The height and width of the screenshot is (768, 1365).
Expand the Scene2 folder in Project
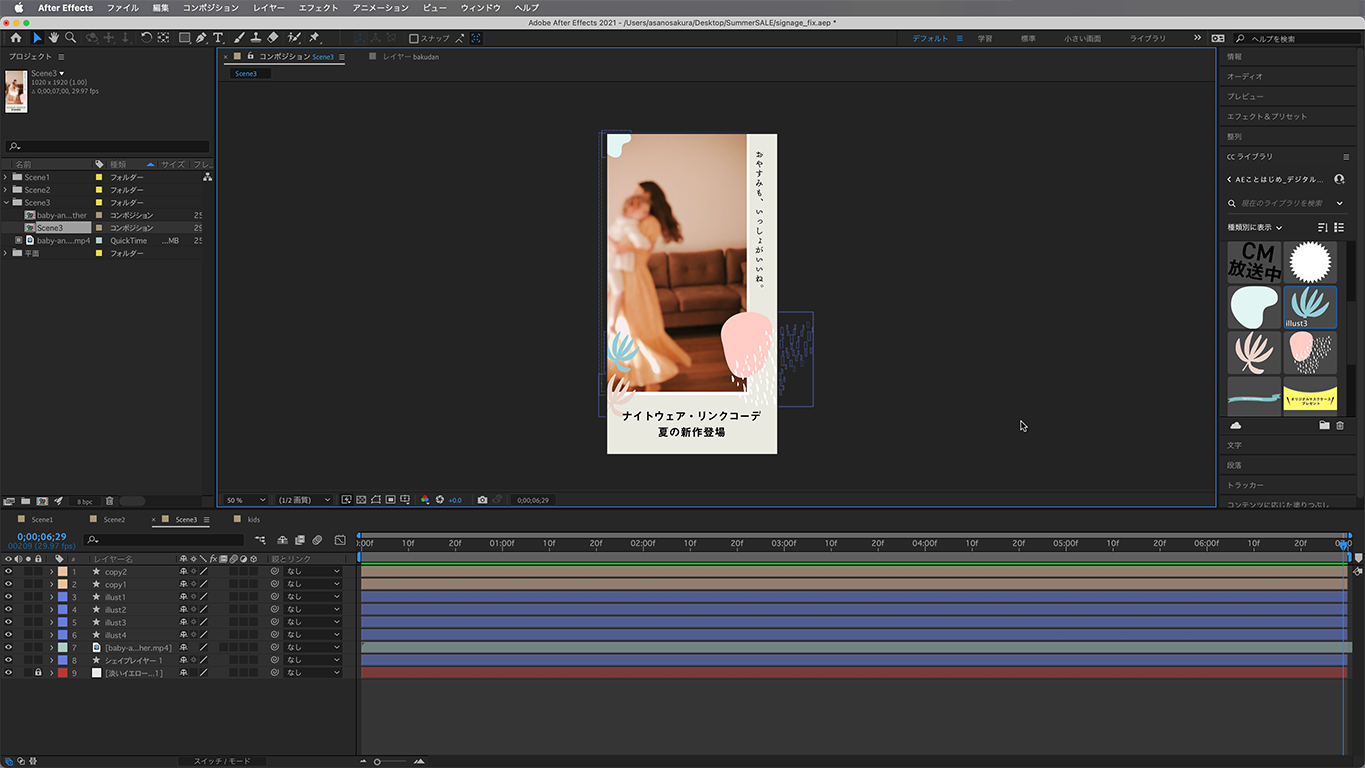click(x=6, y=190)
